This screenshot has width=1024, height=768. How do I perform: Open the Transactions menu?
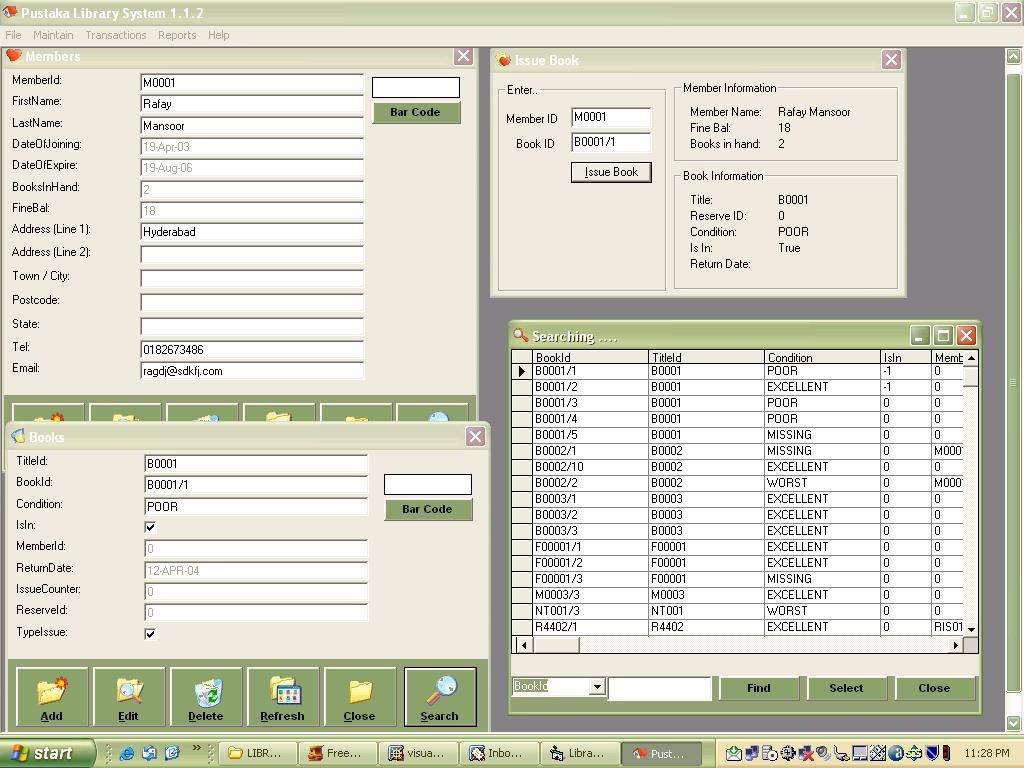[115, 35]
